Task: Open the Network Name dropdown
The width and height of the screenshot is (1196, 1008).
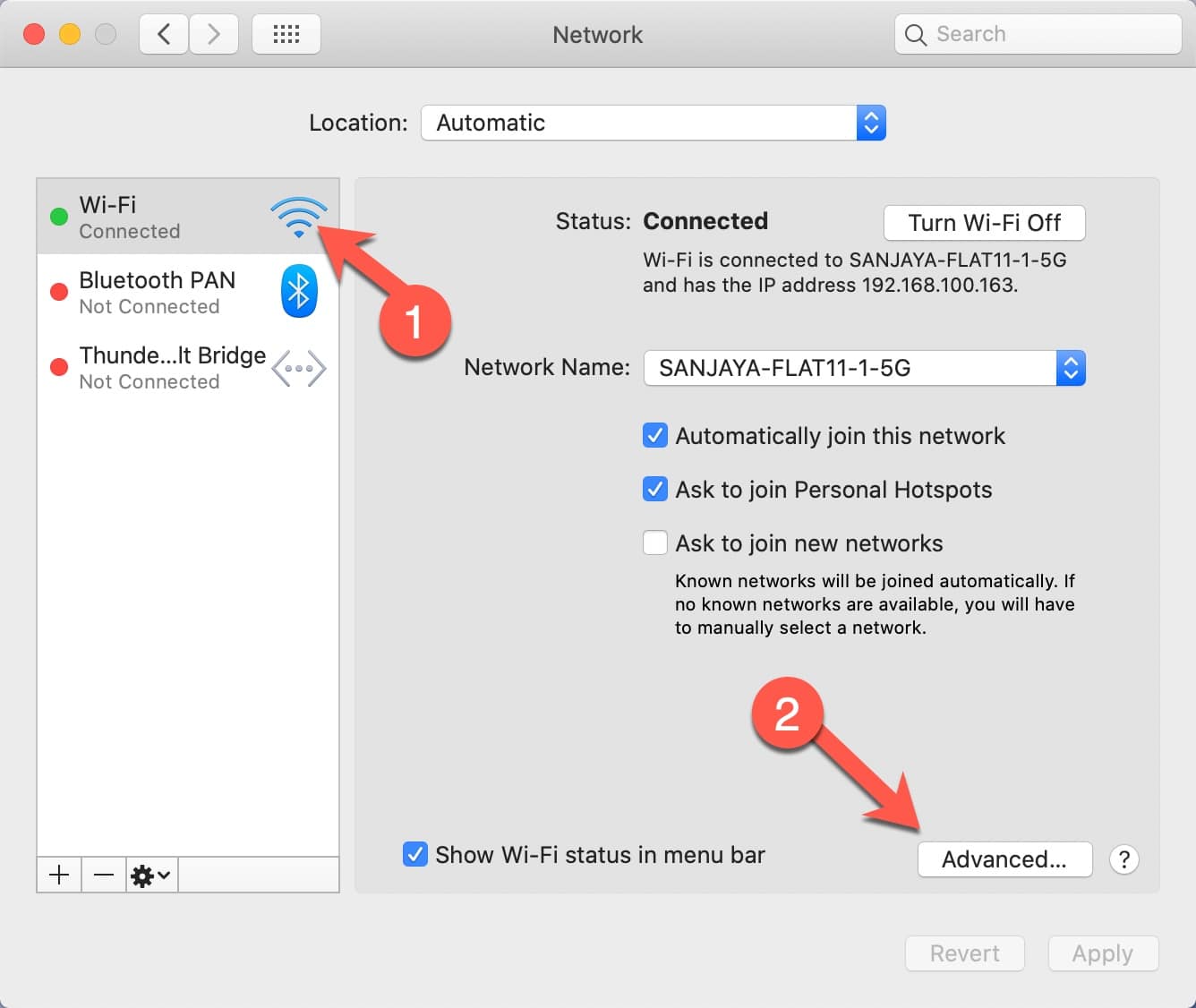Action: [865, 368]
